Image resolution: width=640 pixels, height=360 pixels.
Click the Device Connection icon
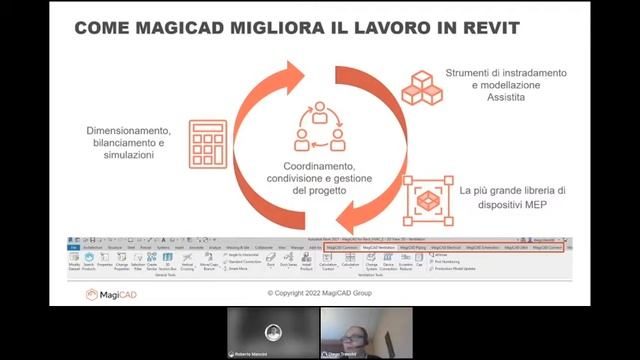(388, 261)
